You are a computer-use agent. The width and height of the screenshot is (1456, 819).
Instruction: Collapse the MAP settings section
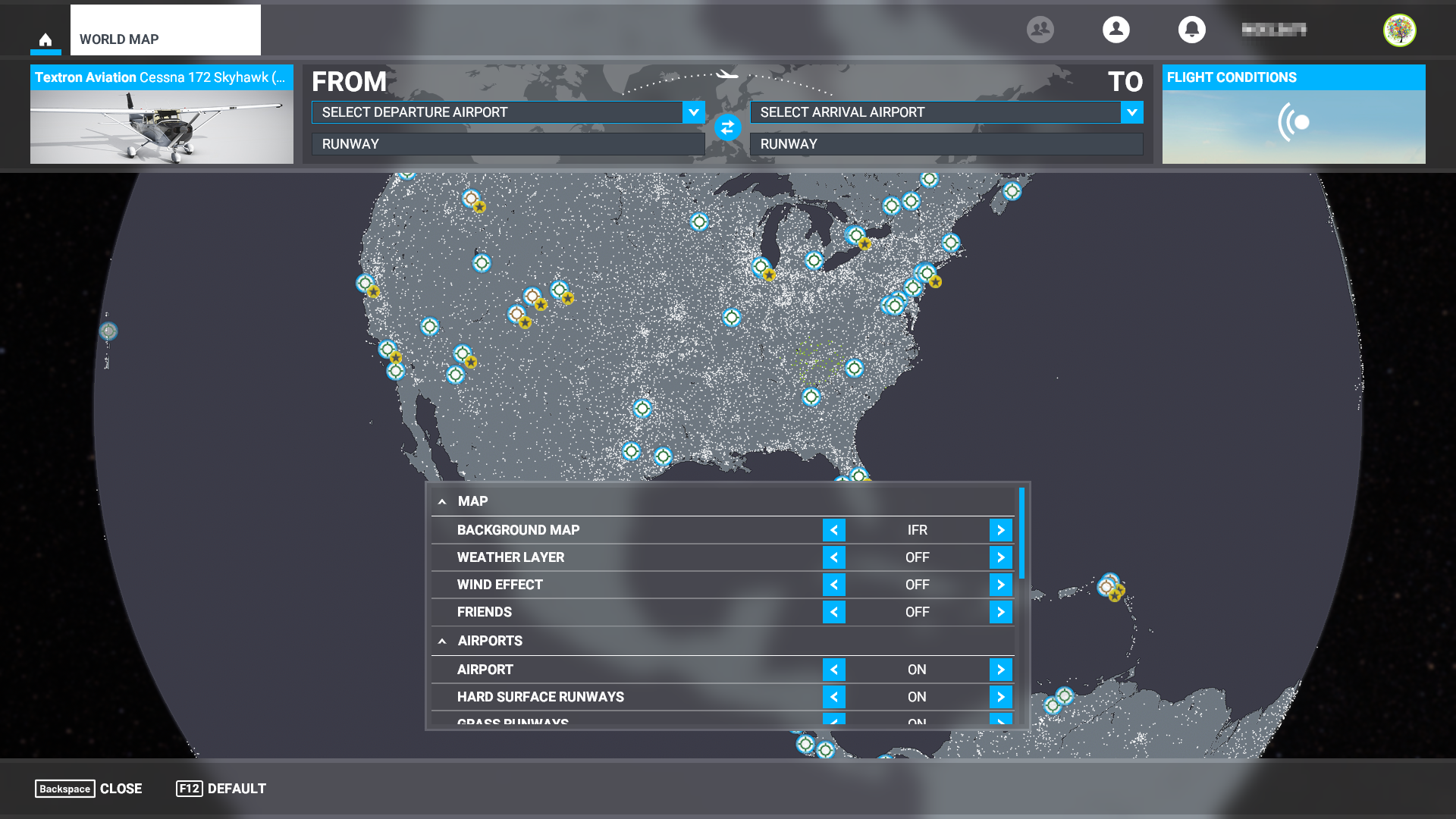tap(442, 501)
